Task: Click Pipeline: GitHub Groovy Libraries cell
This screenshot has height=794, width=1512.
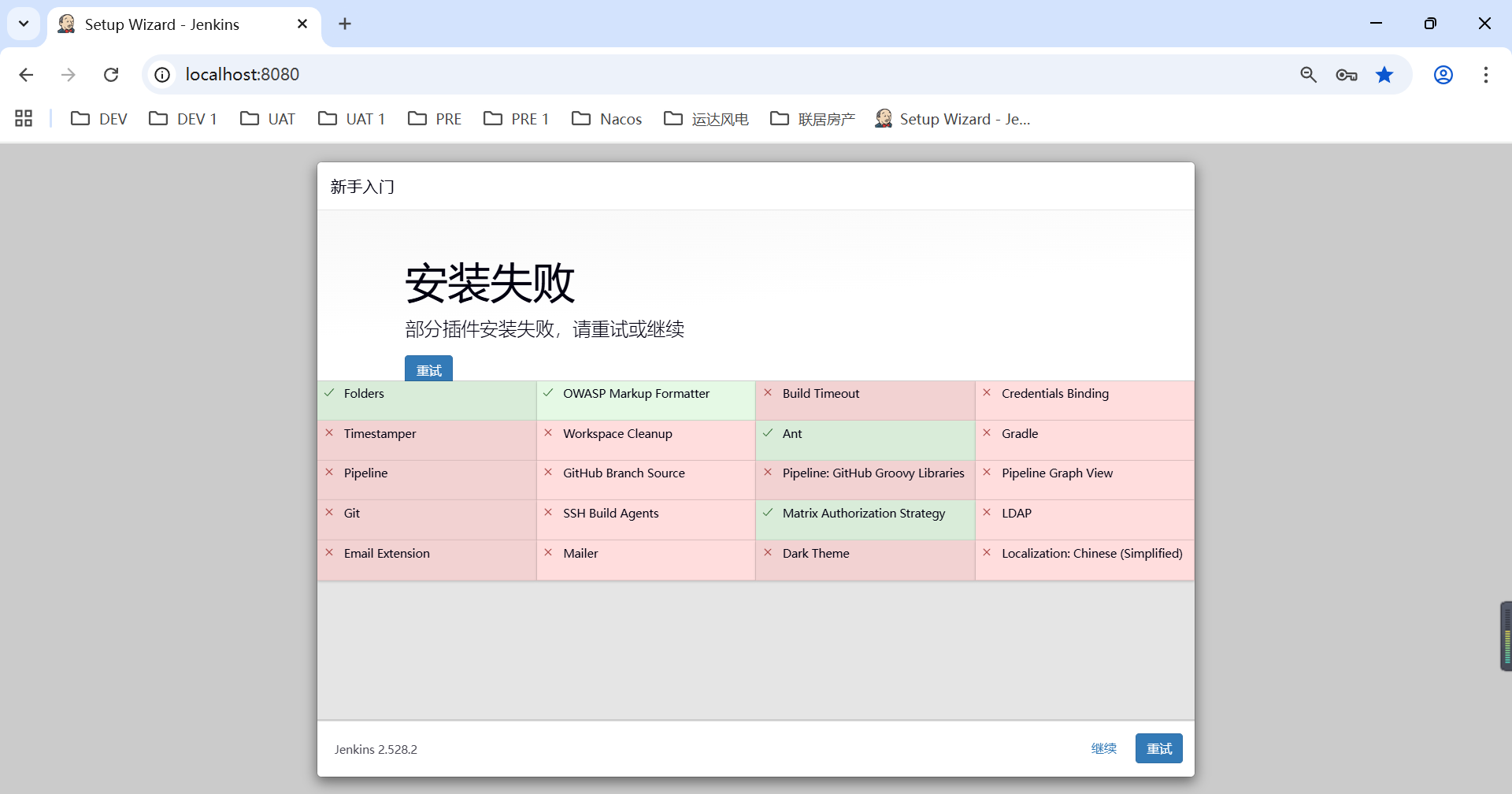Action: [x=865, y=480]
